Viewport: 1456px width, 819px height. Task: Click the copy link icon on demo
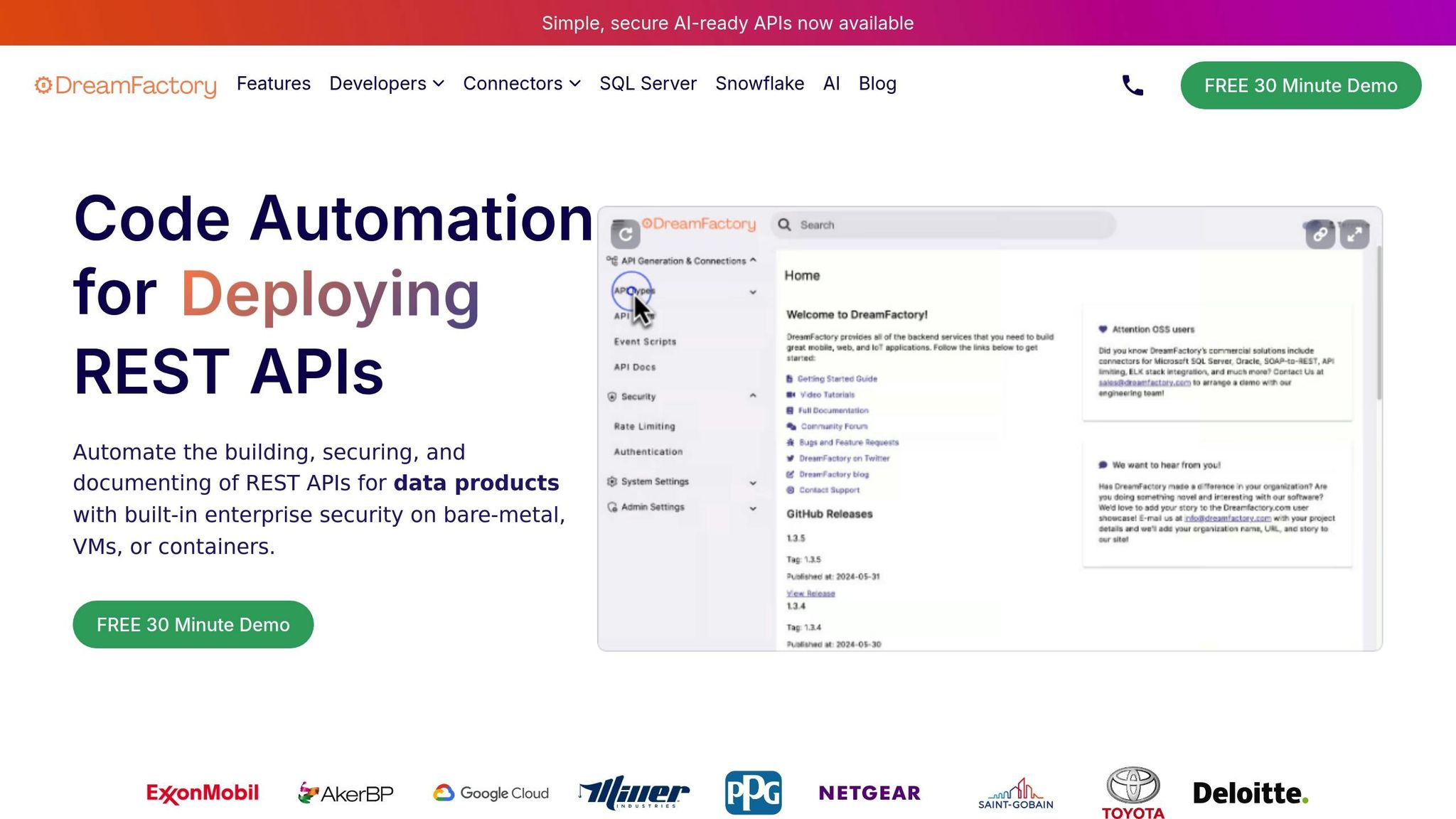[1320, 234]
